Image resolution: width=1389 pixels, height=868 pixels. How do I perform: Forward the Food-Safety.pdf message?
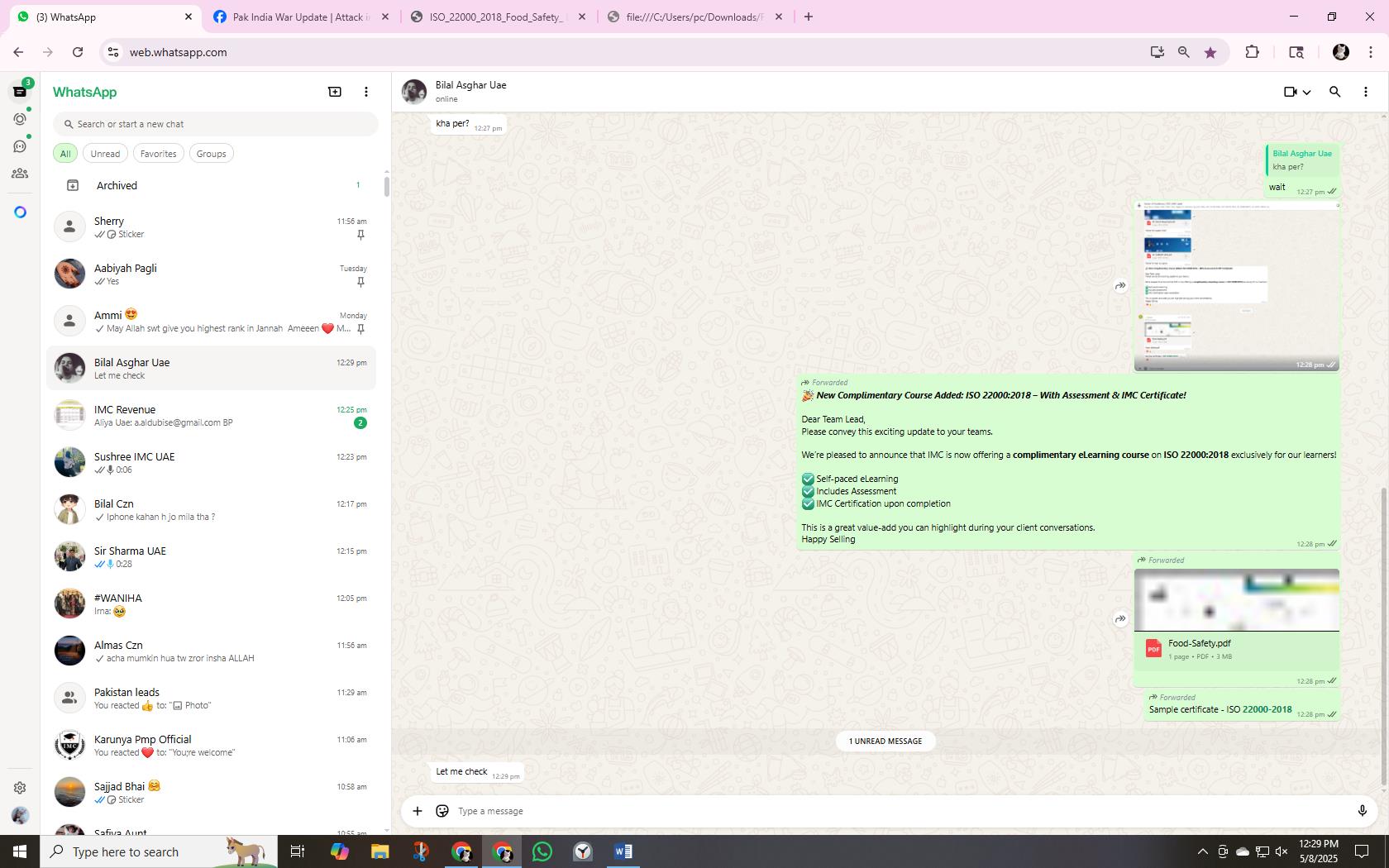1120,619
